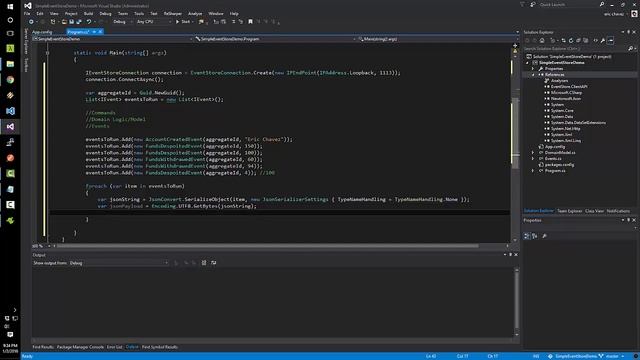Switch to the Class View tab

pyautogui.click(x=594, y=211)
